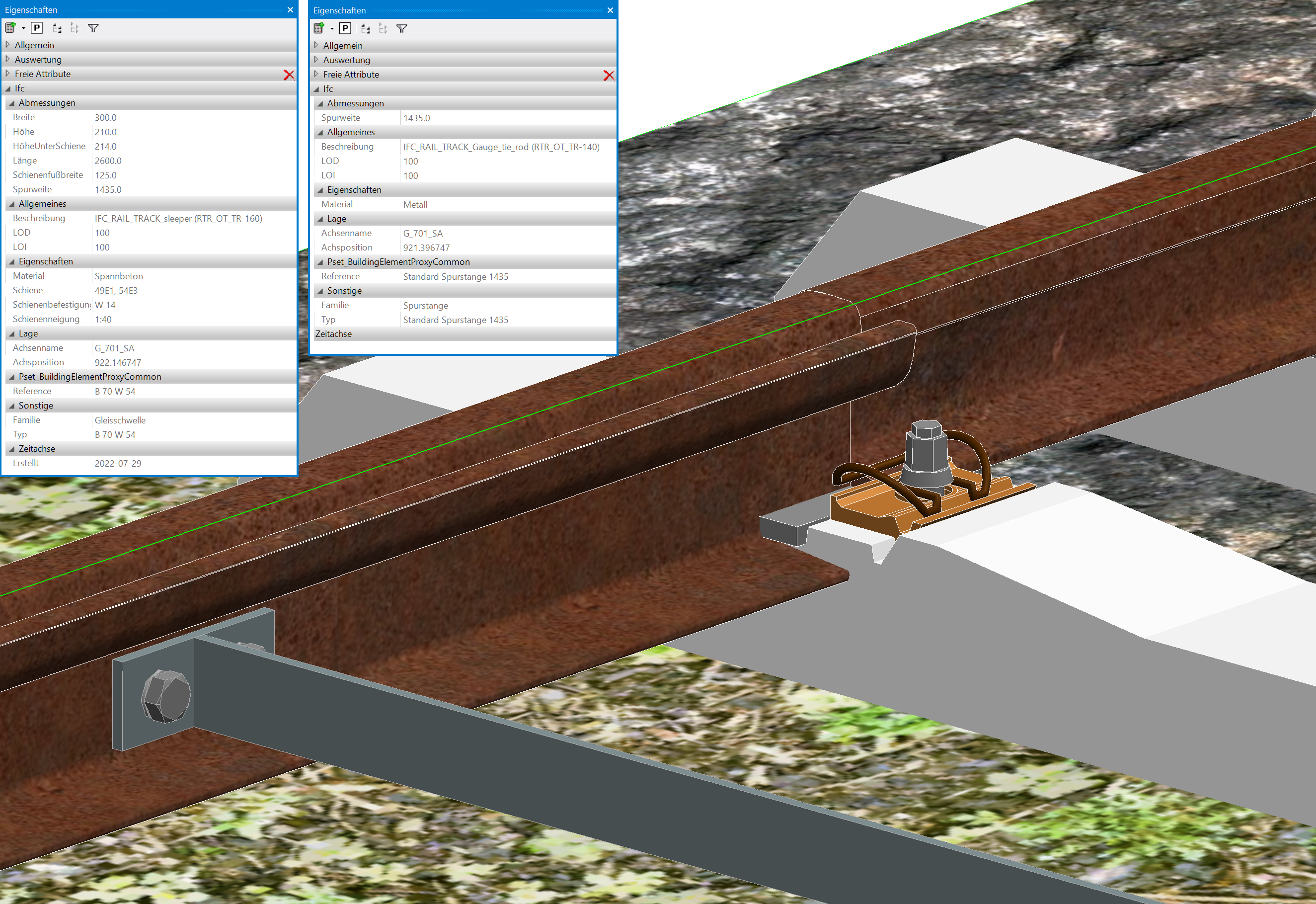The height and width of the screenshot is (904, 1316).
Task: Expand Auswertung section in right panel
Action: (x=316, y=60)
